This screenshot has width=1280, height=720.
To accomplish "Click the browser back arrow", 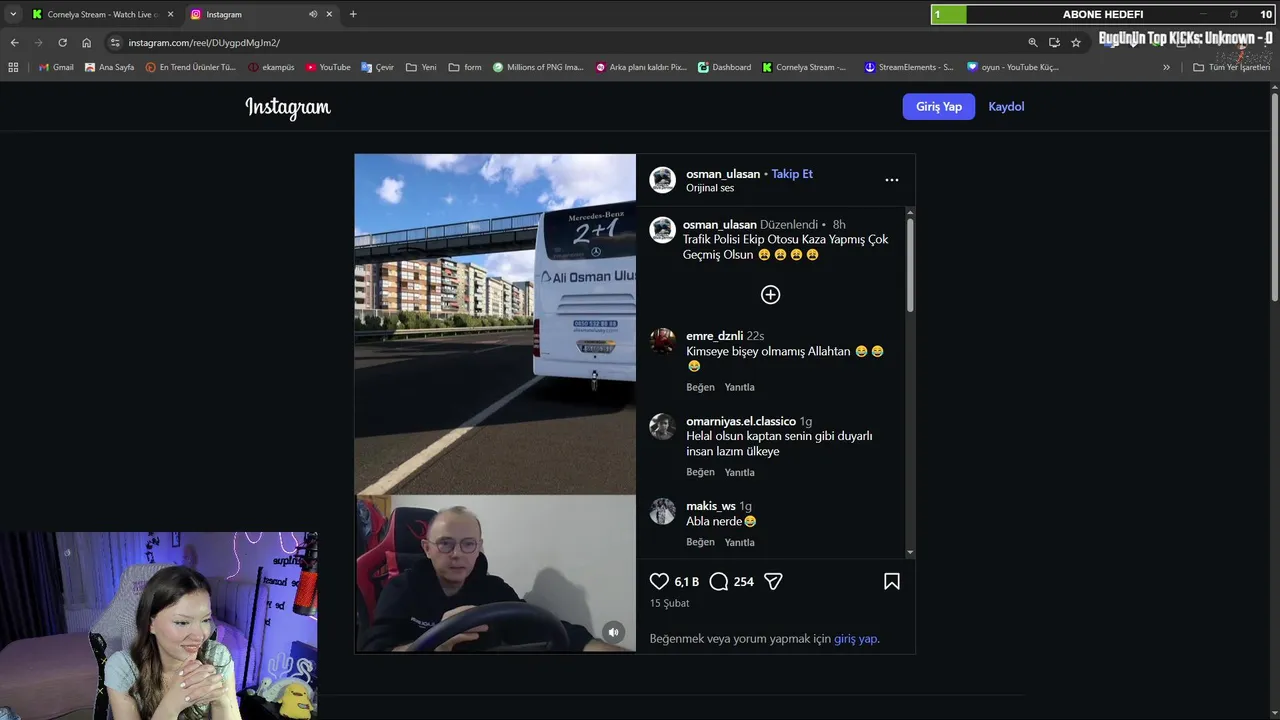I will click(14, 43).
